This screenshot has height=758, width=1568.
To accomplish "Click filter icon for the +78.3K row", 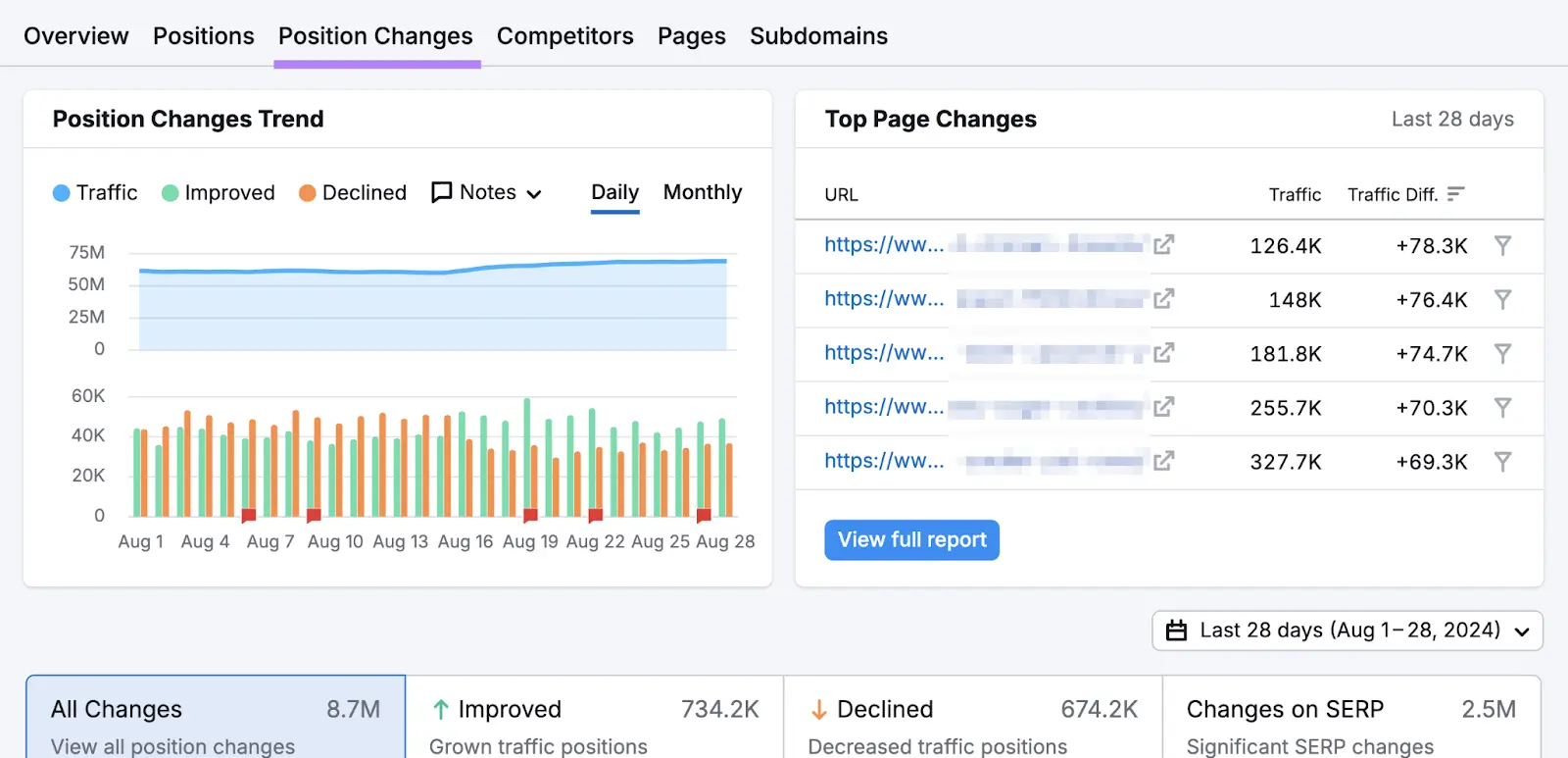I will (x=1502, y=245).
